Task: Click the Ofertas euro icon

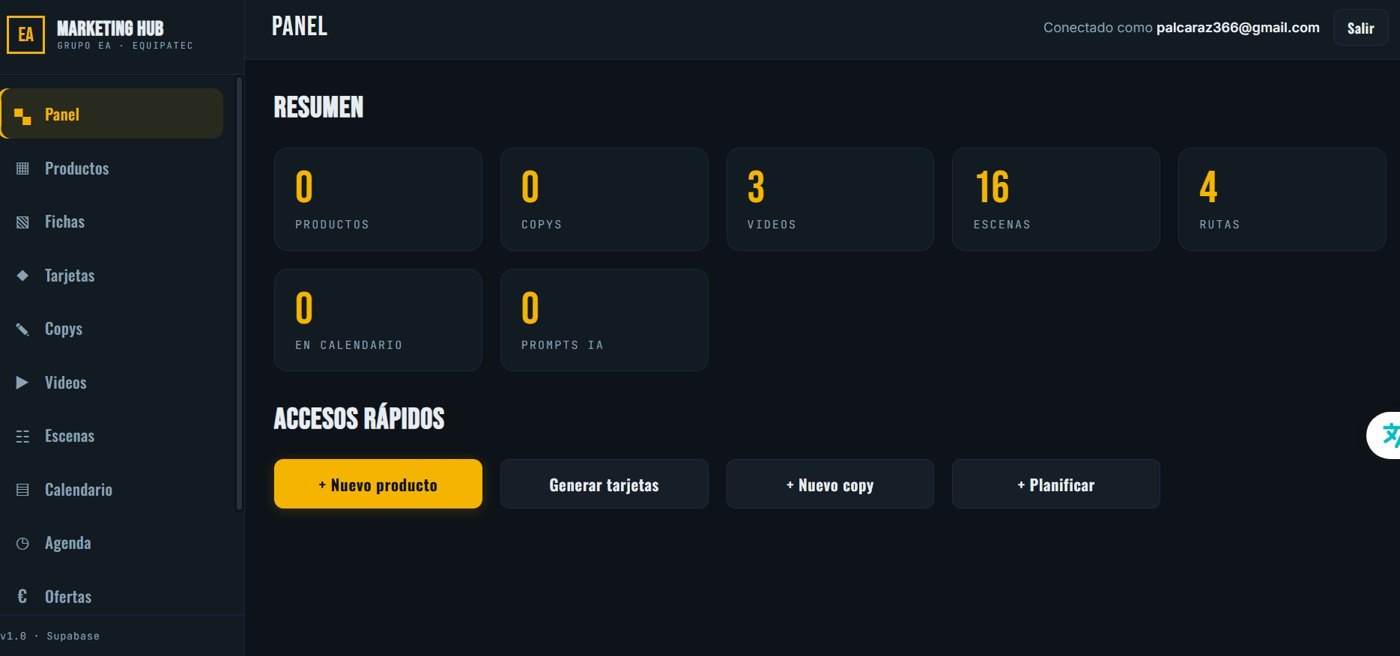Action: pos(22,597)
